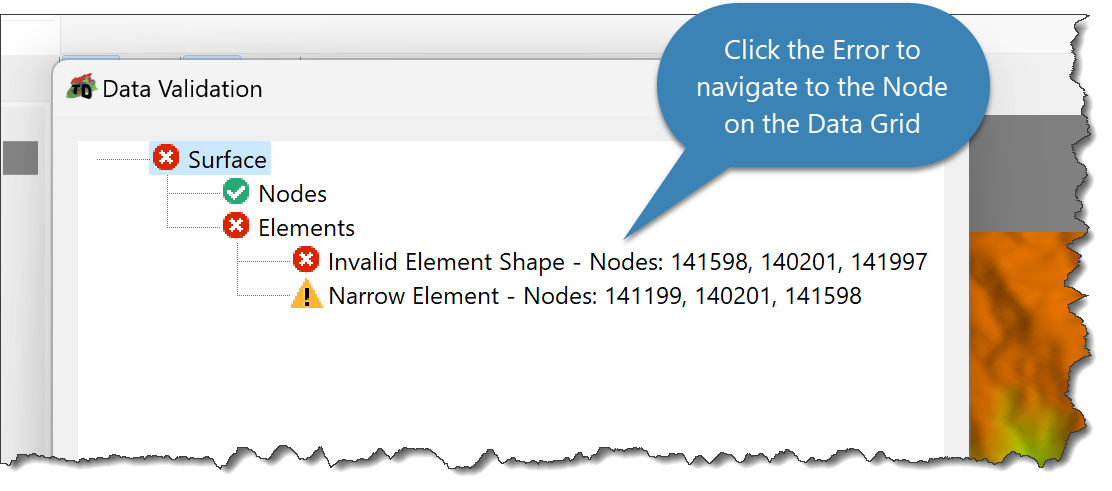The height and width of the screenshot is (491, 1112).
Task: Click the red error icon beside Elements
Action: tap(235, 227)
